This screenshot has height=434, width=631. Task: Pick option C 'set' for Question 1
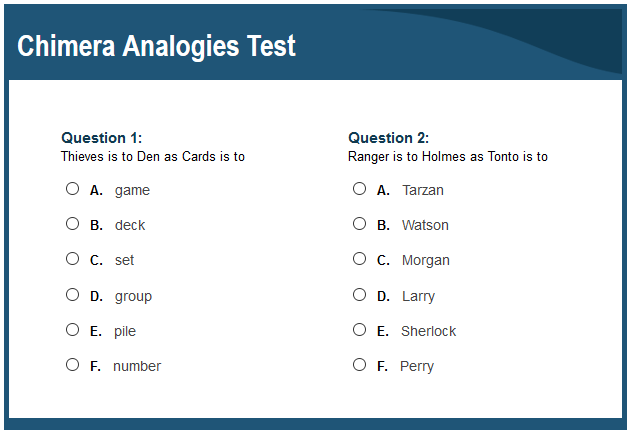(72, 258)
